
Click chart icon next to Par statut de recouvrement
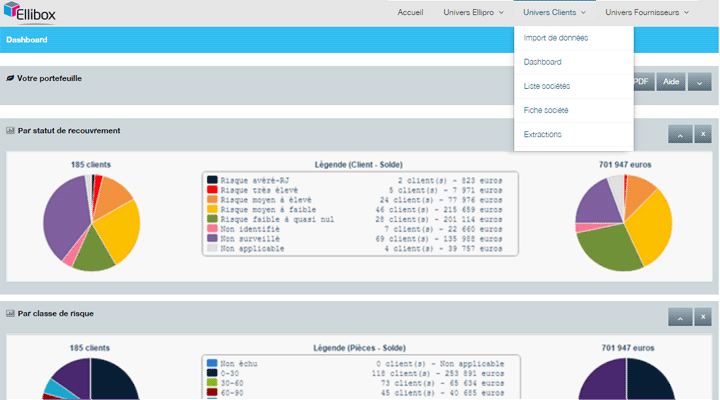click(10, 130)
